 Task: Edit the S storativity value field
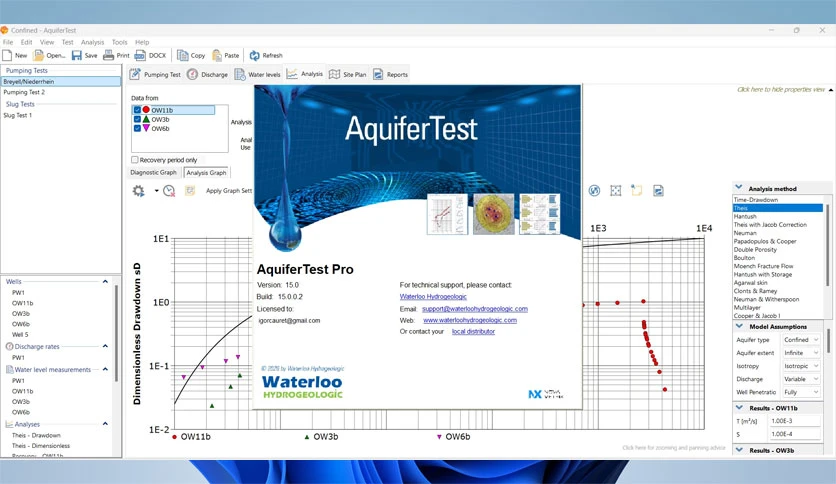[794, 434]
